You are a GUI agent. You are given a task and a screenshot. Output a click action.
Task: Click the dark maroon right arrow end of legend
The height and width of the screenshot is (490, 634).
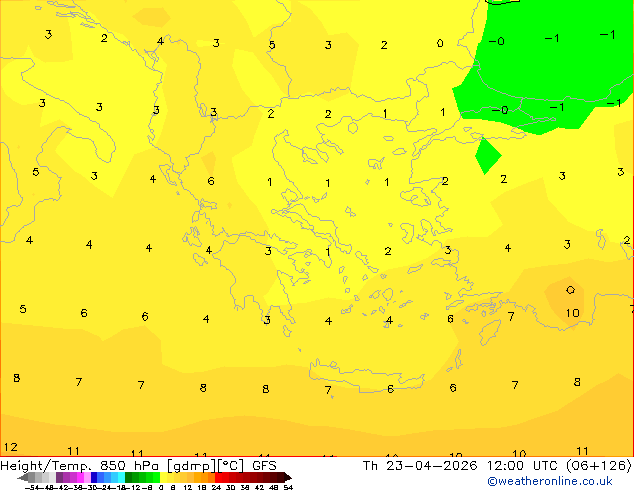(287, 478)
